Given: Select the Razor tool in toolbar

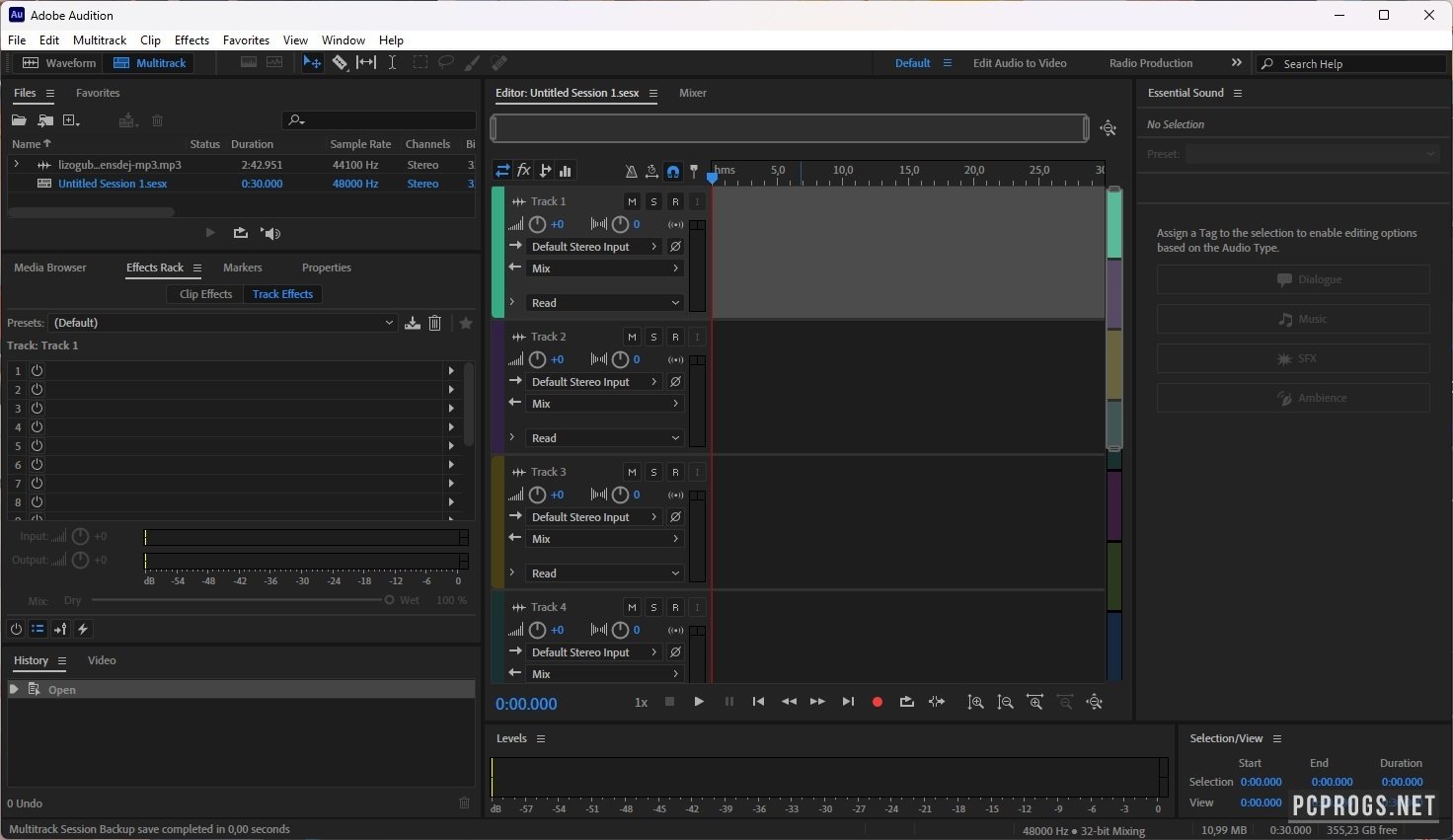Looking at the screenshot, I should 340,62.
